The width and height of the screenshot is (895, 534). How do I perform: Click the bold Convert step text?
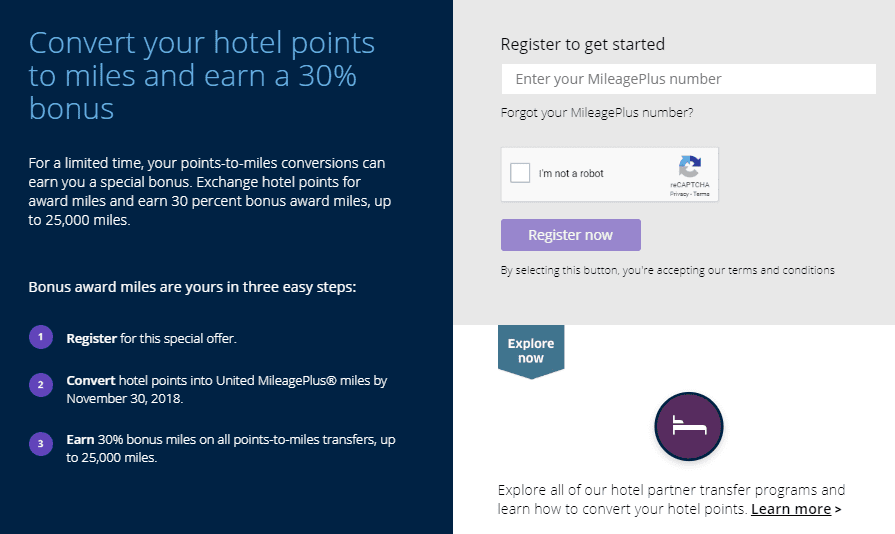(90, 381)
